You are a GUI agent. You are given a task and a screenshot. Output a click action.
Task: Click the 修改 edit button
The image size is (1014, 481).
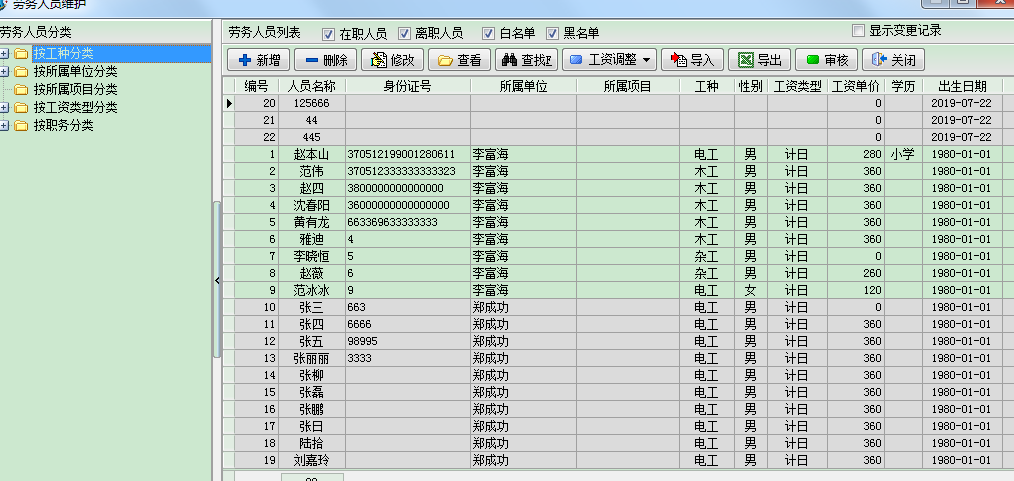(x=393, y=60)
